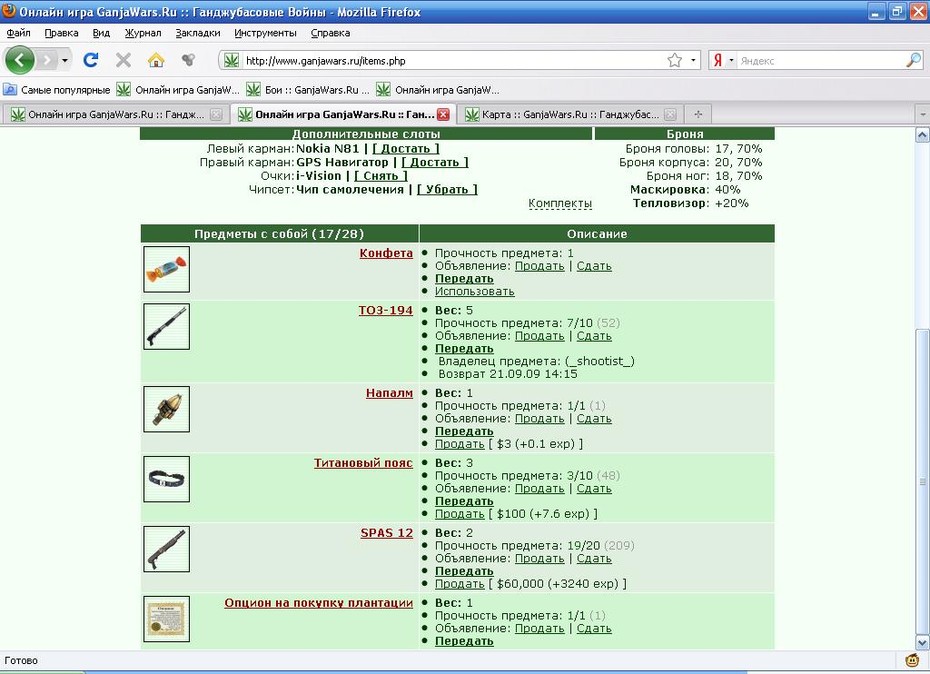Click Сдать for Титановый пояс
Image resolution: width=930 pixels, height=674 pixels.
[594, 489]
